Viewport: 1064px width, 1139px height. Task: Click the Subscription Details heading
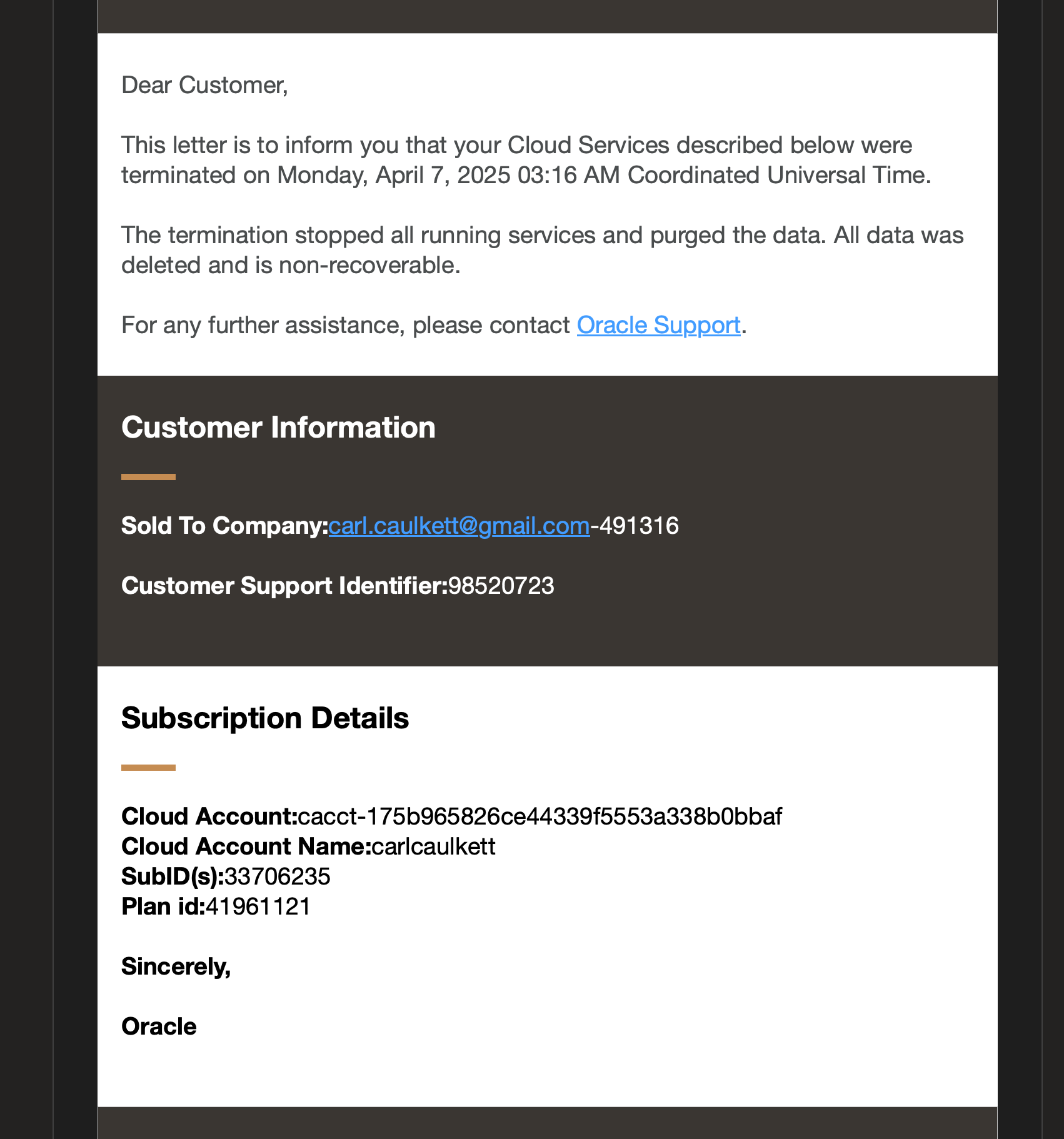[265, 718]
